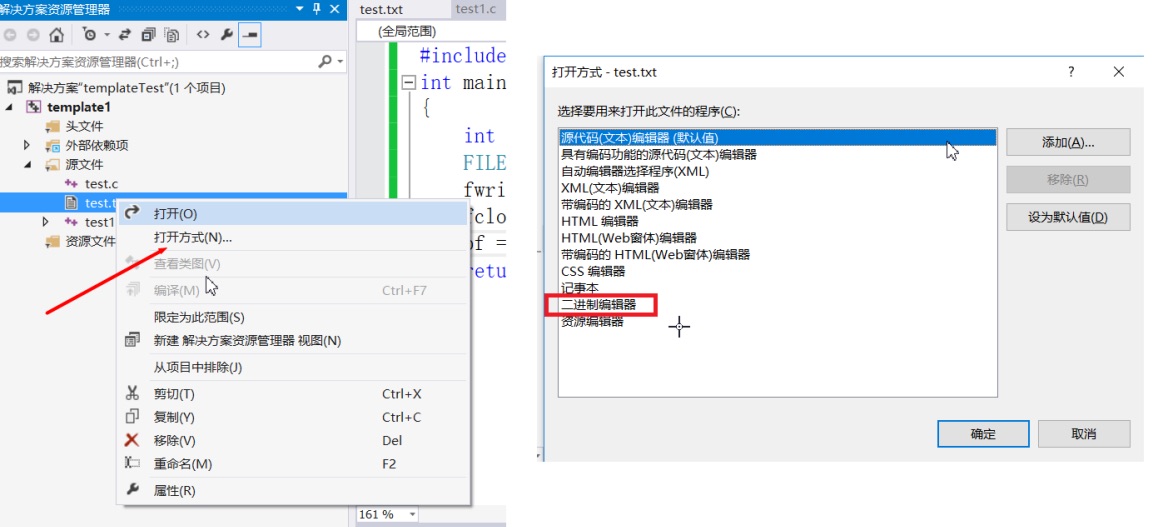Choose 从项目中排除(J) in context menu
Screen dimensions: 1167x527
(x=294, y=367)
